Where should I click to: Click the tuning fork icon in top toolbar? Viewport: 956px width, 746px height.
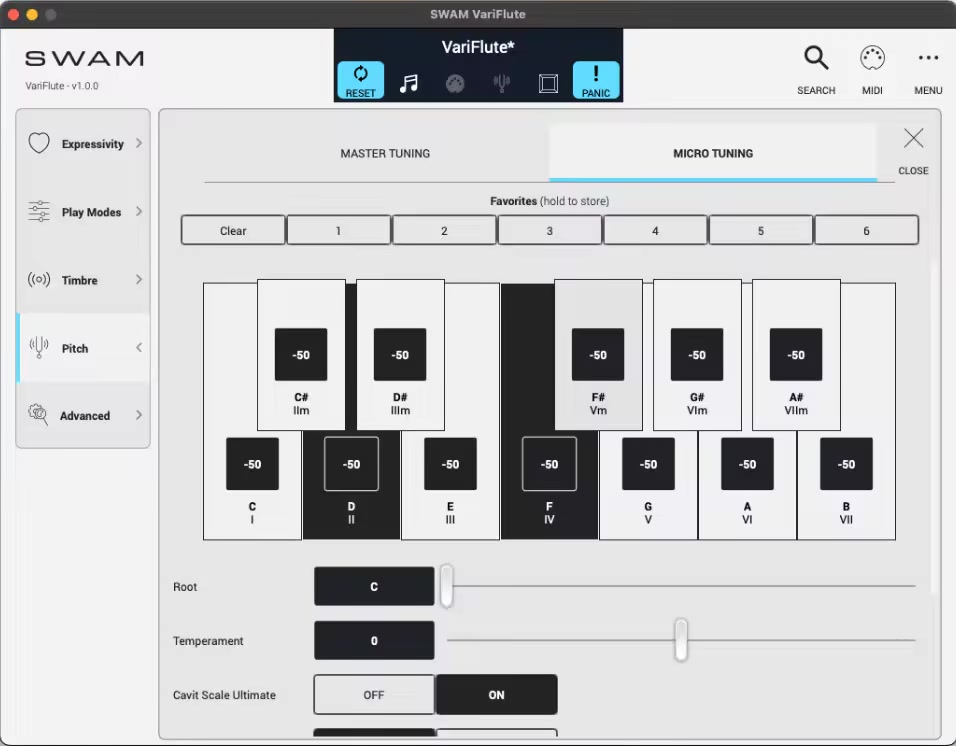(502, 83)
